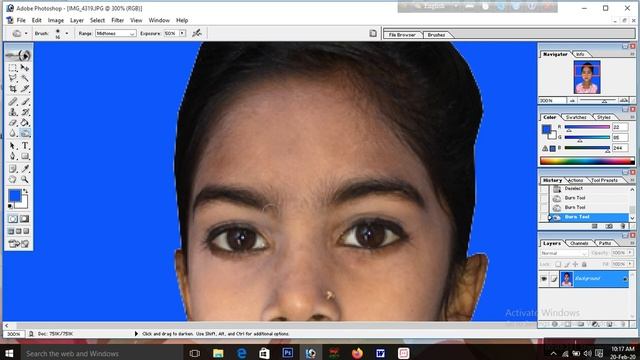Select the Hand tool

pos(13,179)
